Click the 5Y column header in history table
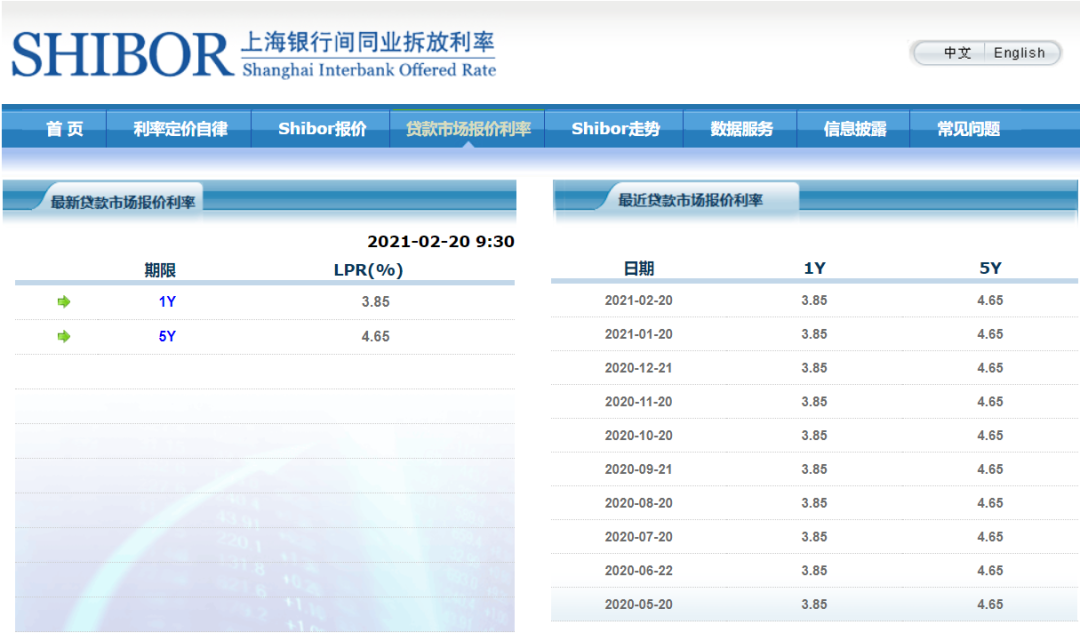This screenshot has height=633, width=1080. (x=990, y=269)
